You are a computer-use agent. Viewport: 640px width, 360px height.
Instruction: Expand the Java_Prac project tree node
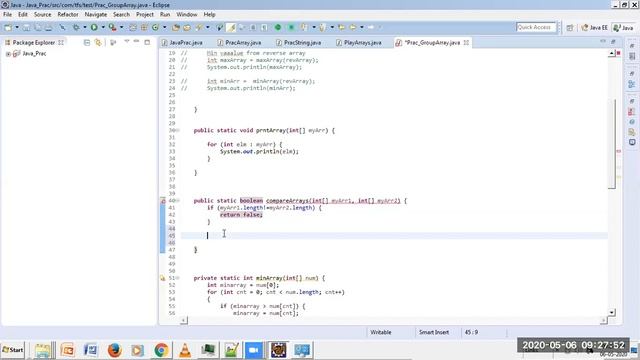click(8, 54)
